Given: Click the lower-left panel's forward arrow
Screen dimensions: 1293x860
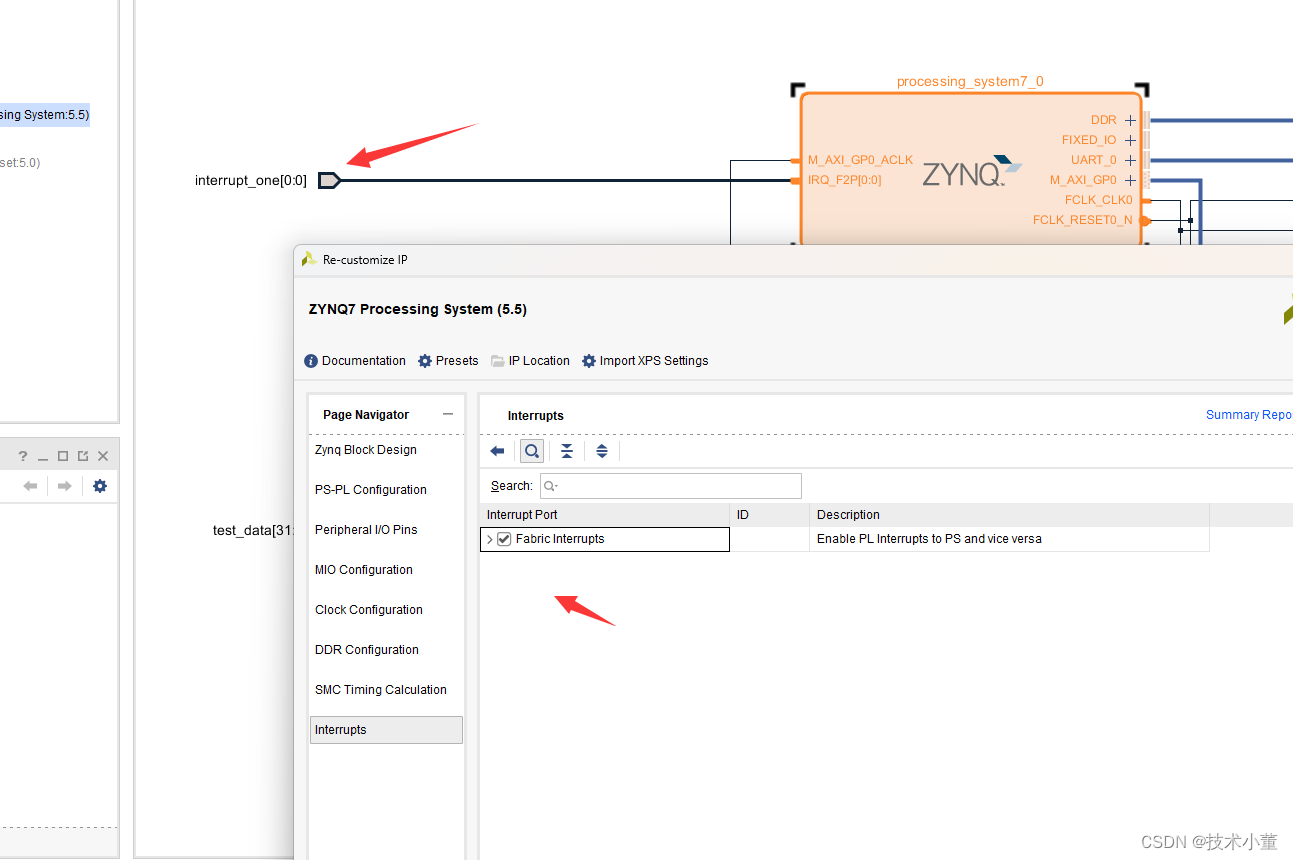Looking at the screenshot, I should pyautogui.click(x=64, y=486).
